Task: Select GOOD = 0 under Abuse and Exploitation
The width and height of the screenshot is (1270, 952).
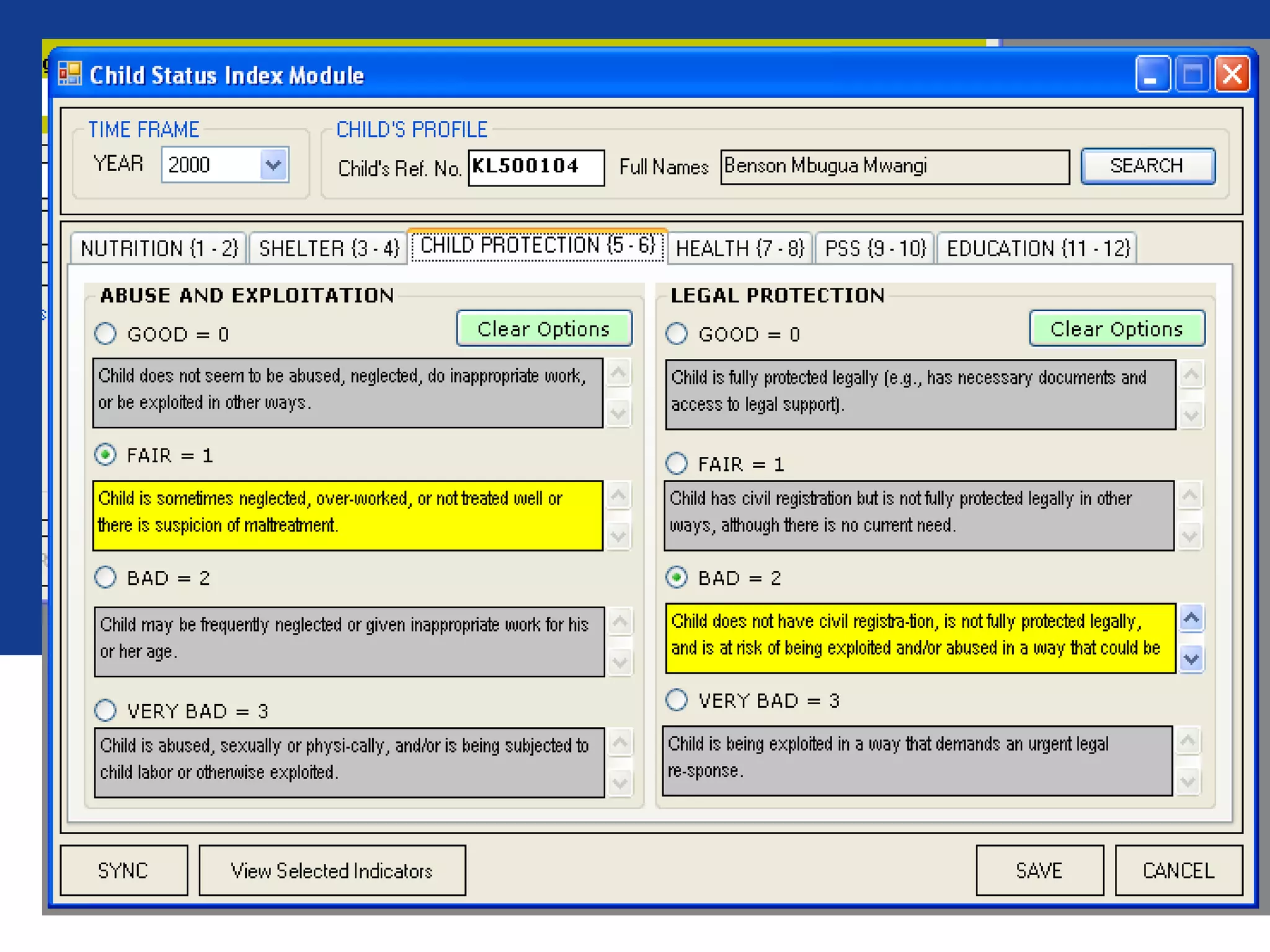Action: tap(105, 333)
